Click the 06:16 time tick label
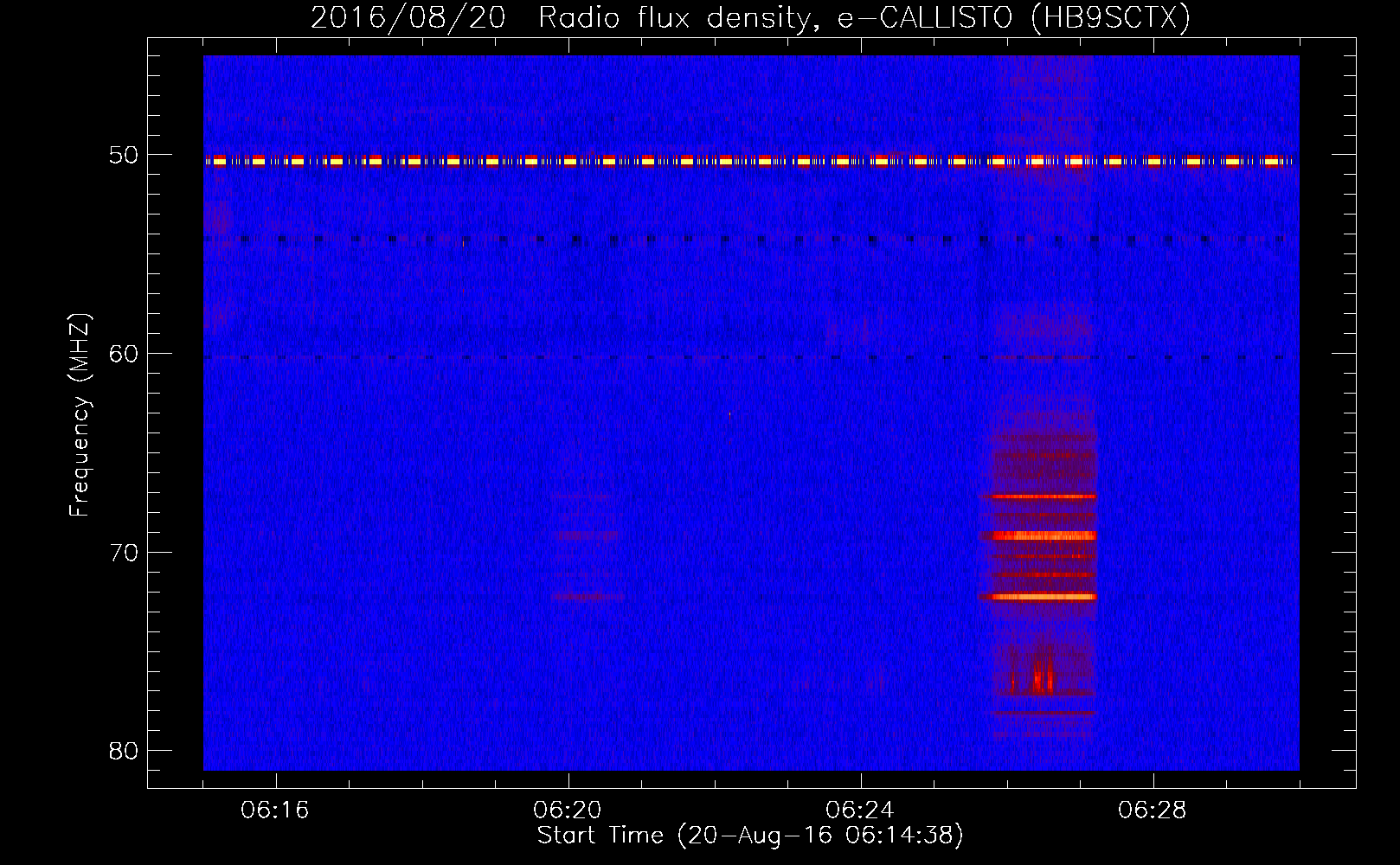Image resolution: width=1400 pixels, height=865 pixels. pos(275,811)
